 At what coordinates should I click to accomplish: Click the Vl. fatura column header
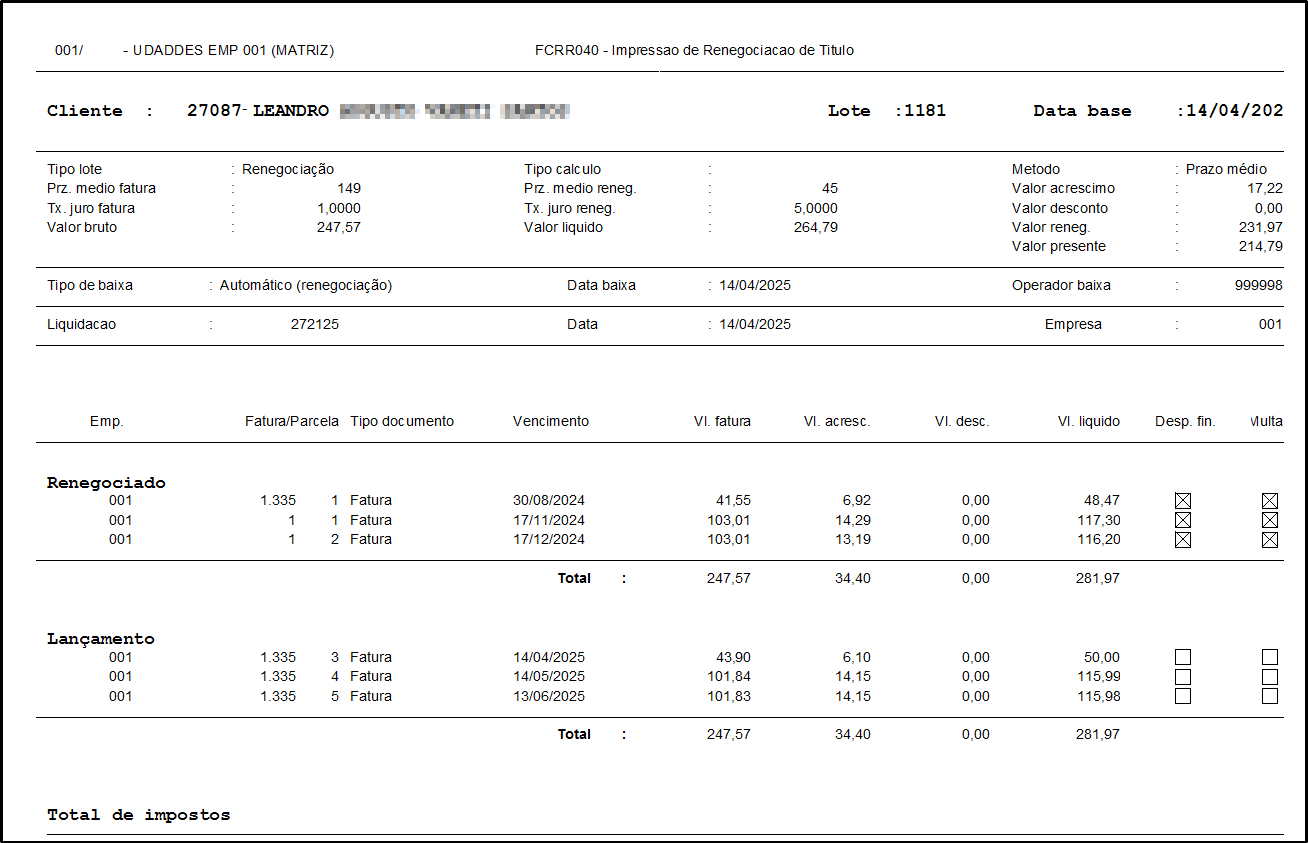[722, 421]
